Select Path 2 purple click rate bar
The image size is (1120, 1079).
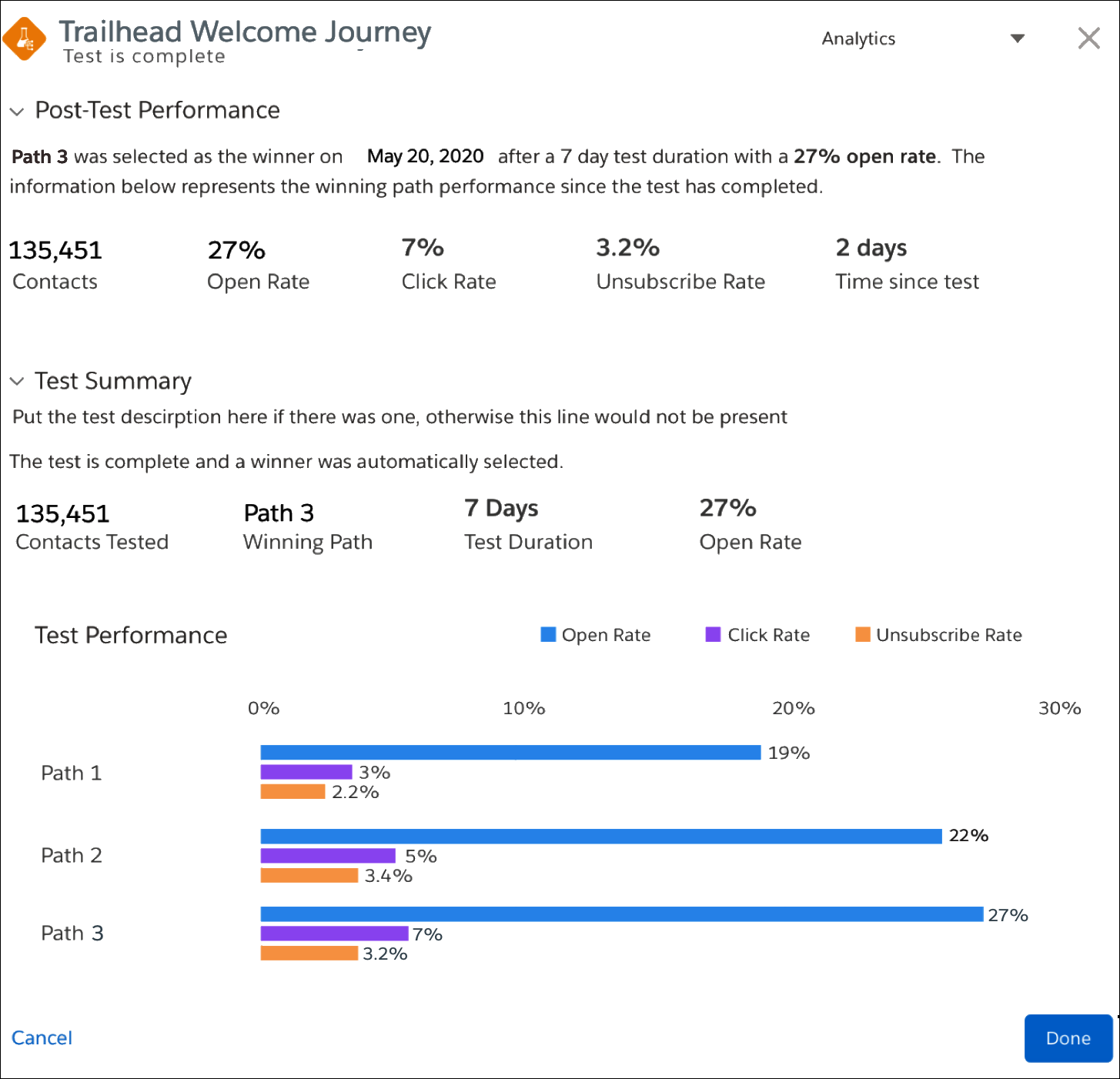click(x=328, y=856)
